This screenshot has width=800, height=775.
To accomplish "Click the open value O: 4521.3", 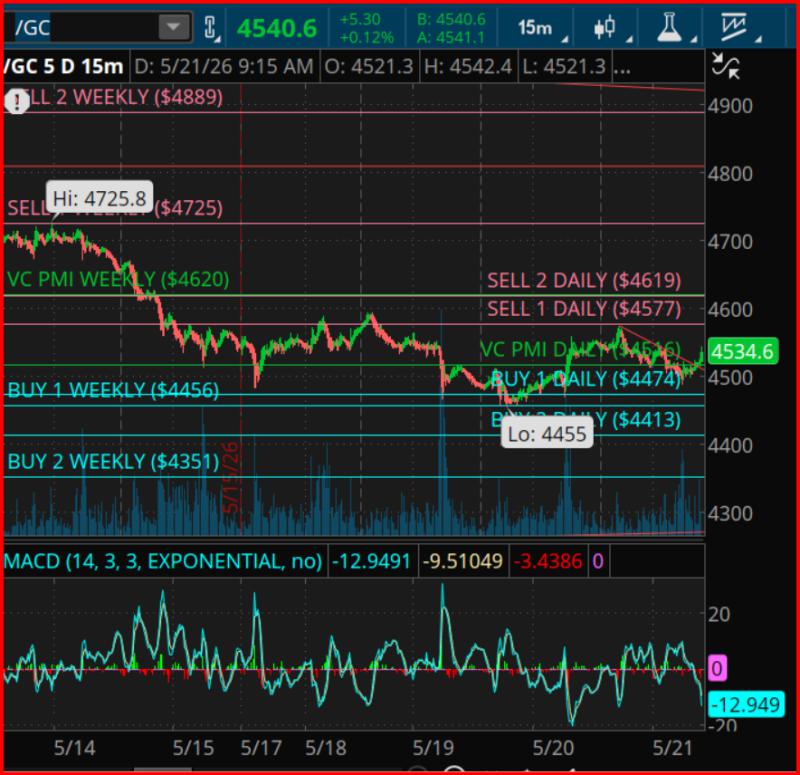I will [369, 66].
